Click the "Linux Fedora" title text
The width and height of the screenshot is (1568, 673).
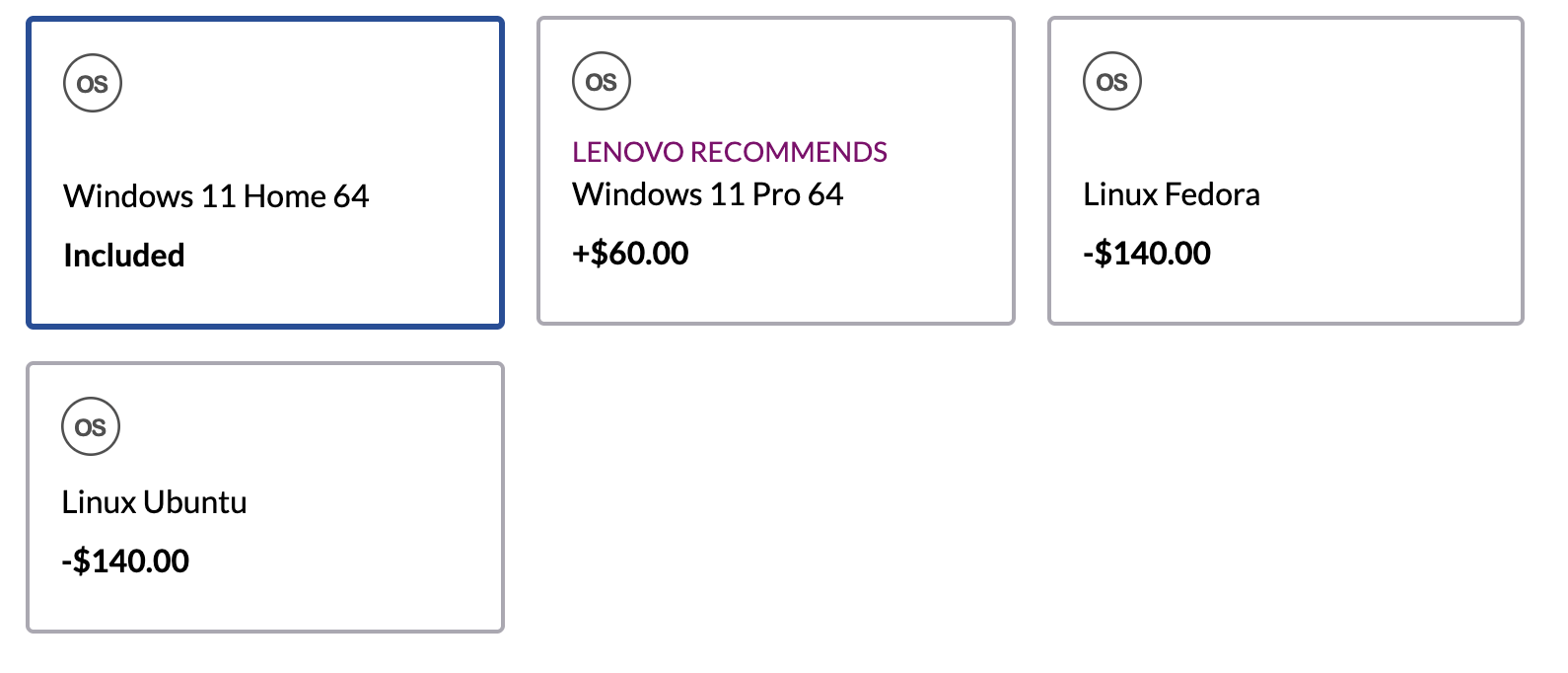tap(1172, 194)
